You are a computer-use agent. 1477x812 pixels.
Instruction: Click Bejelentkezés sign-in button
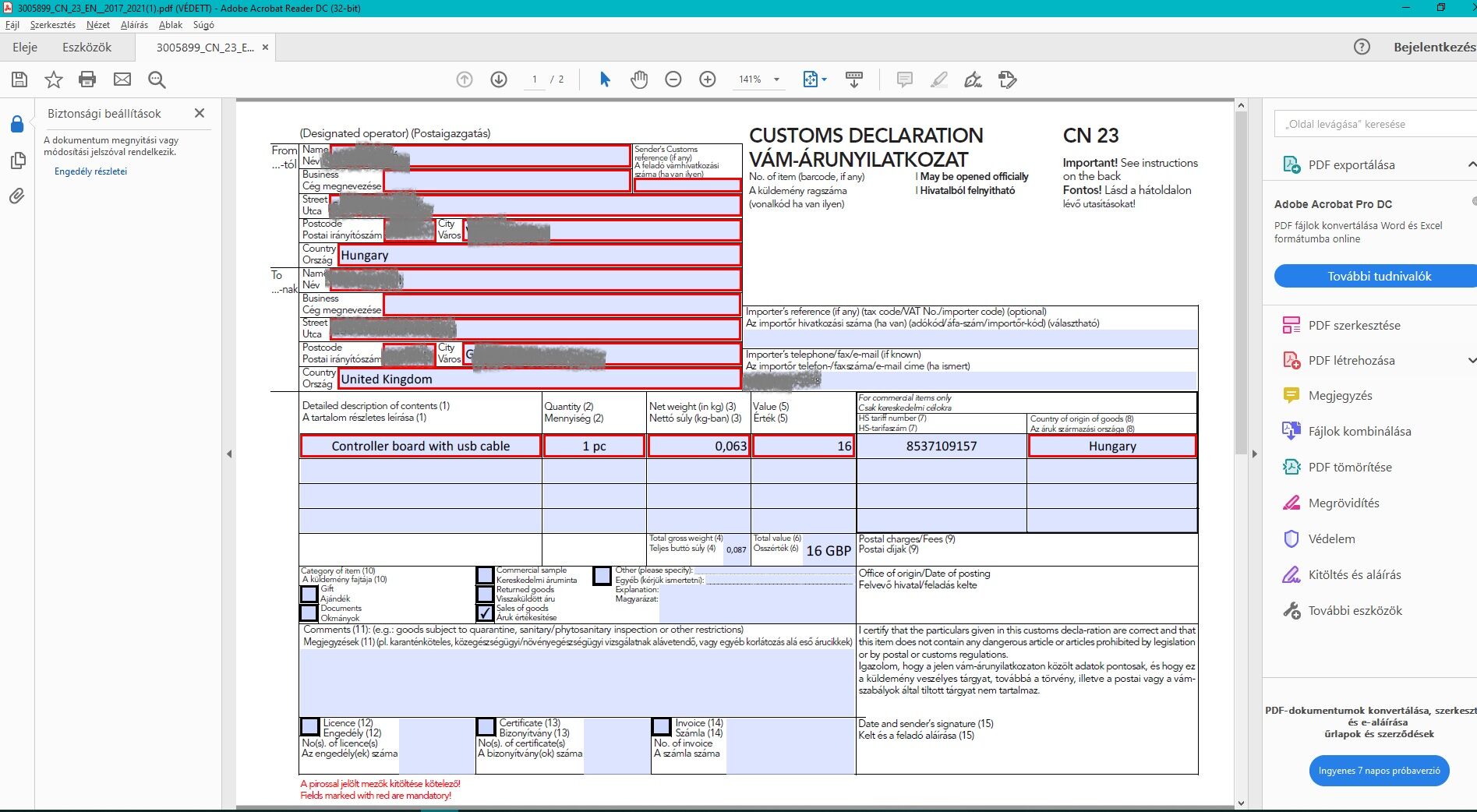[1435, 47]
